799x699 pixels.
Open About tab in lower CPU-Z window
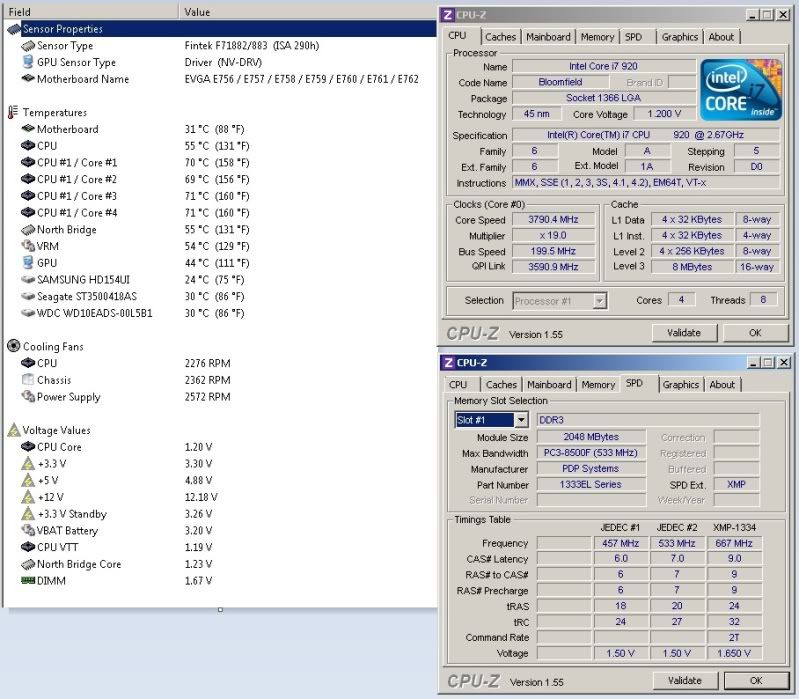pyautogui.click(x=722, y=385)
